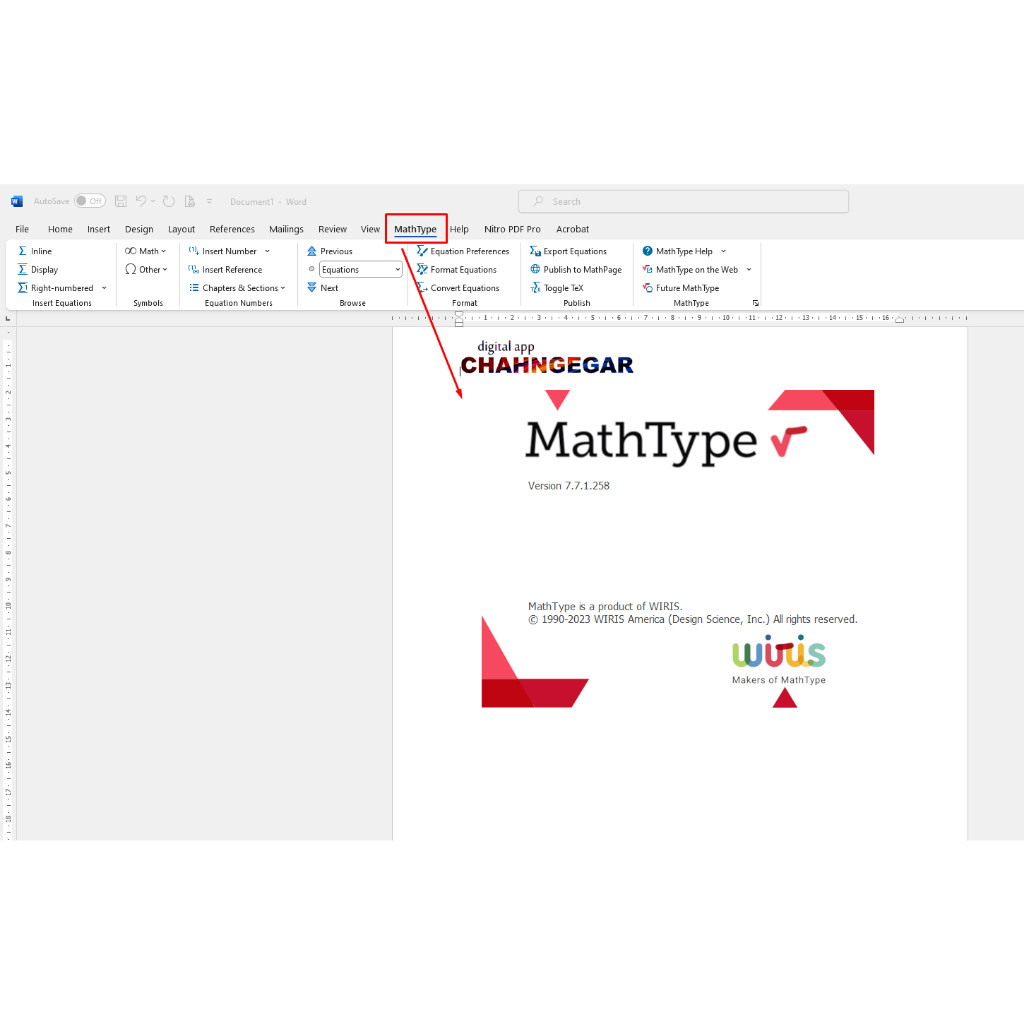
Task: Click the right indent marker on ruler
Action: (x=899, y=319)
